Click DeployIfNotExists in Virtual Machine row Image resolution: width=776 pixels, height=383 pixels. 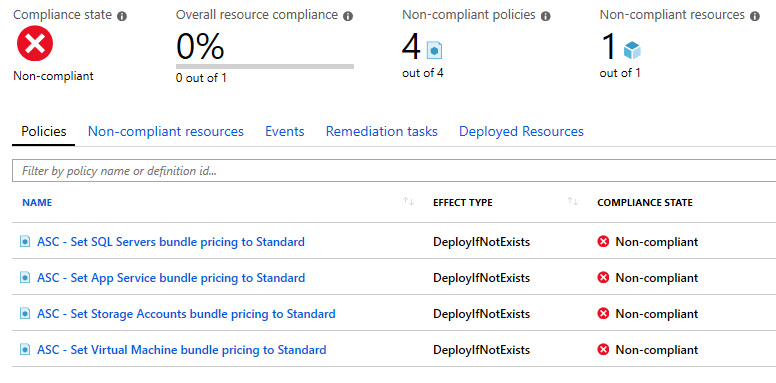(x=482, y=350)
